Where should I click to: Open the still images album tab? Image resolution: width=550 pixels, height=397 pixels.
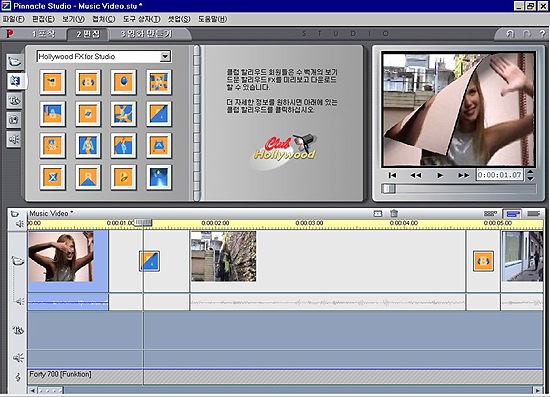(x=14, y=120)
